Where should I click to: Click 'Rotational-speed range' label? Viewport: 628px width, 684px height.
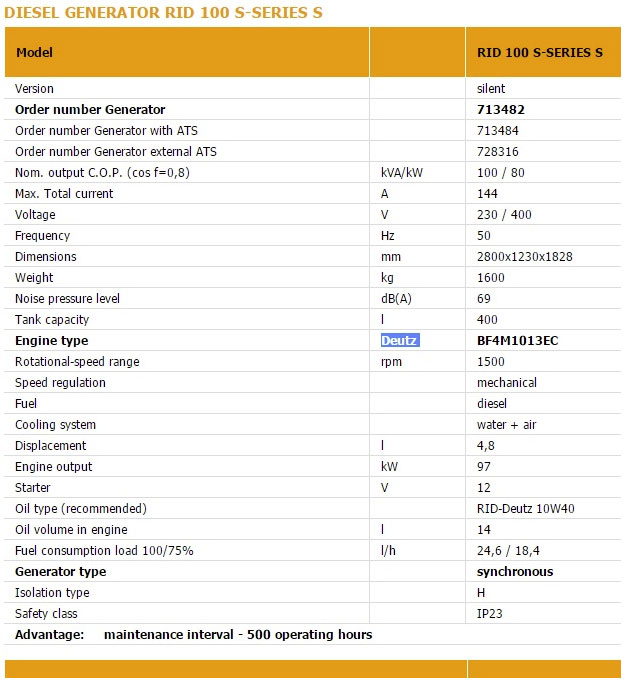[x=77, y=362]
